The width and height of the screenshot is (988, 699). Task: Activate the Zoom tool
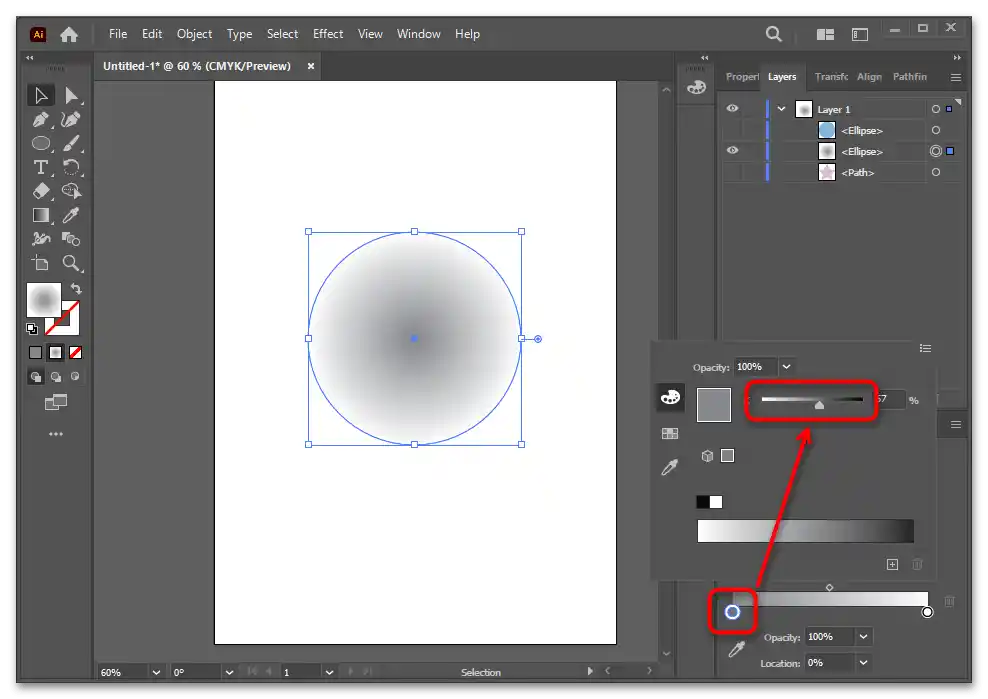(71, 263)
